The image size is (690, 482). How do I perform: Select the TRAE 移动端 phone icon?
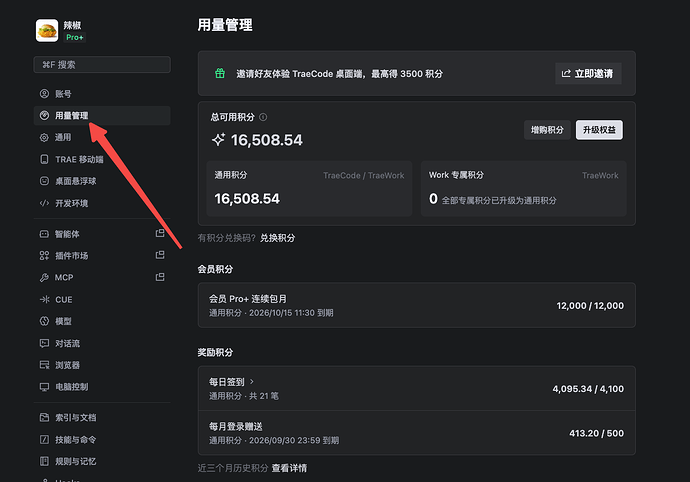[44, 159]
